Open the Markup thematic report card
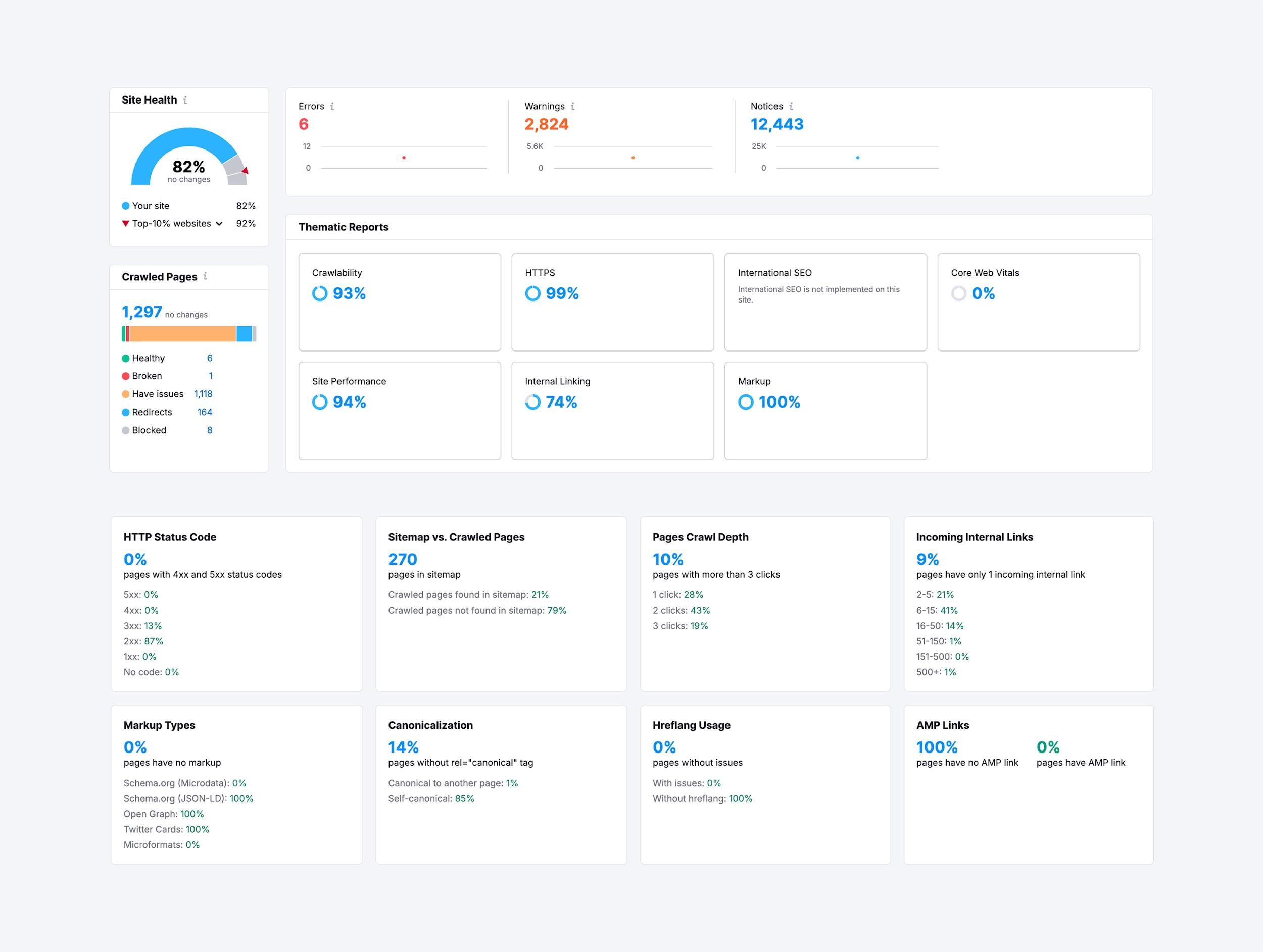1263x952 pixels. tap(825, 411)
